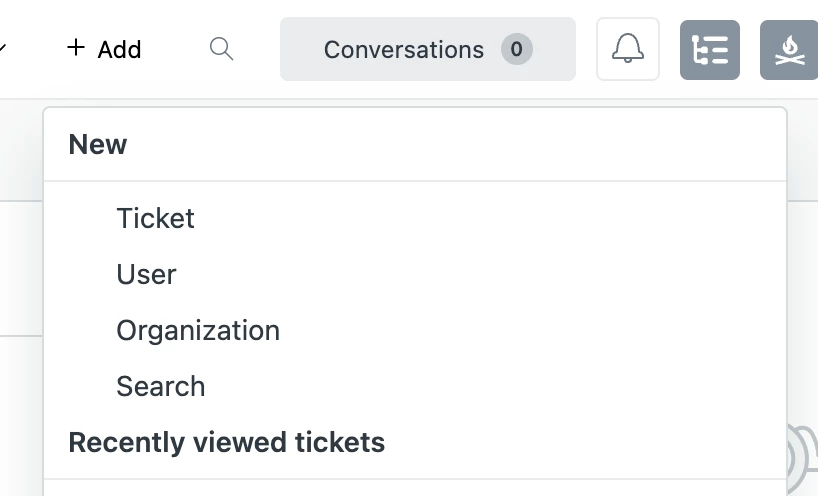
Task: Choose Ticket from the New menu
Action: pyautogui.click(x=155, y=218)
